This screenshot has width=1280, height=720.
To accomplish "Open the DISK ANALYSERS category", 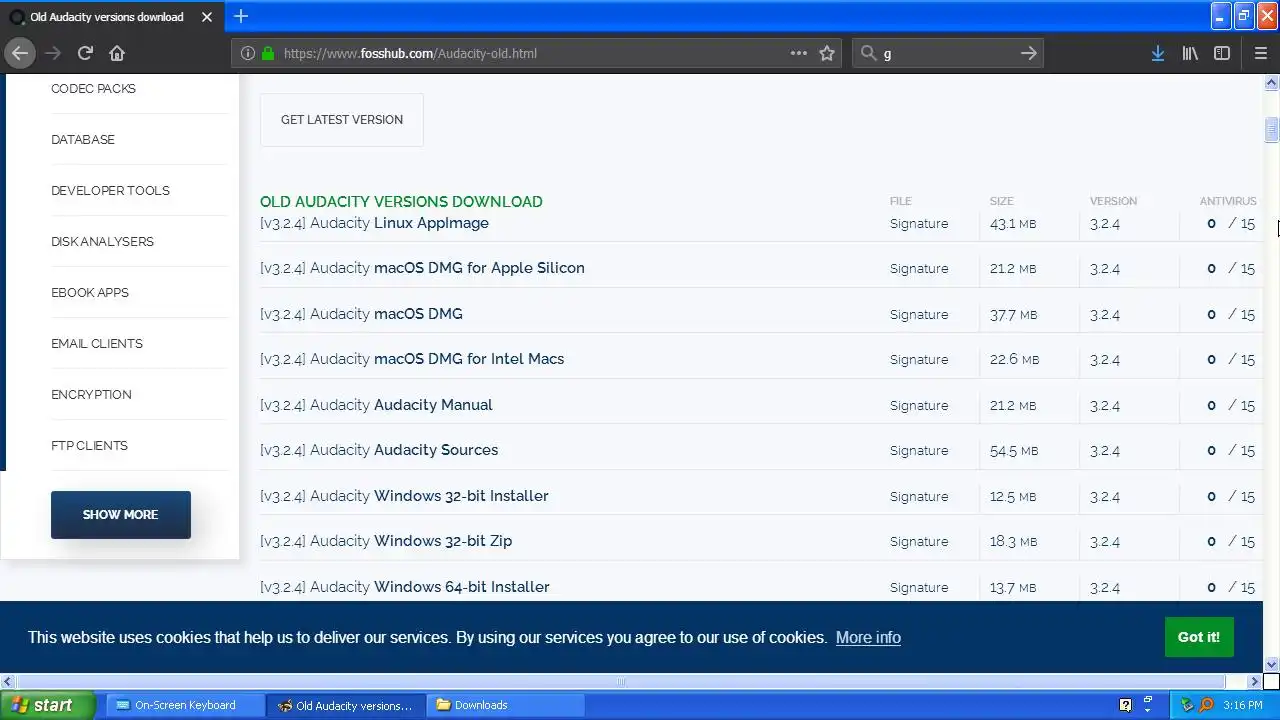I will pos(102,242).
